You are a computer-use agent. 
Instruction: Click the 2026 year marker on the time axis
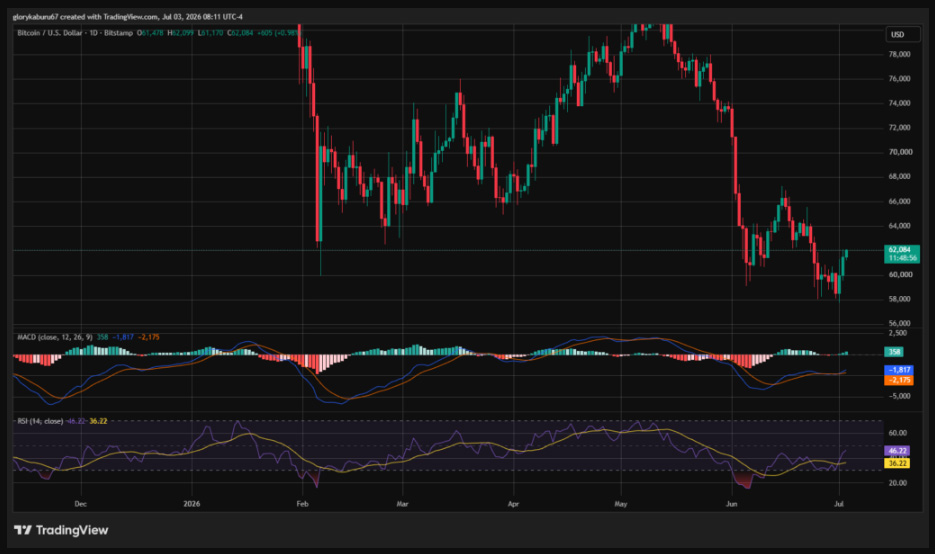pos(191,504)
